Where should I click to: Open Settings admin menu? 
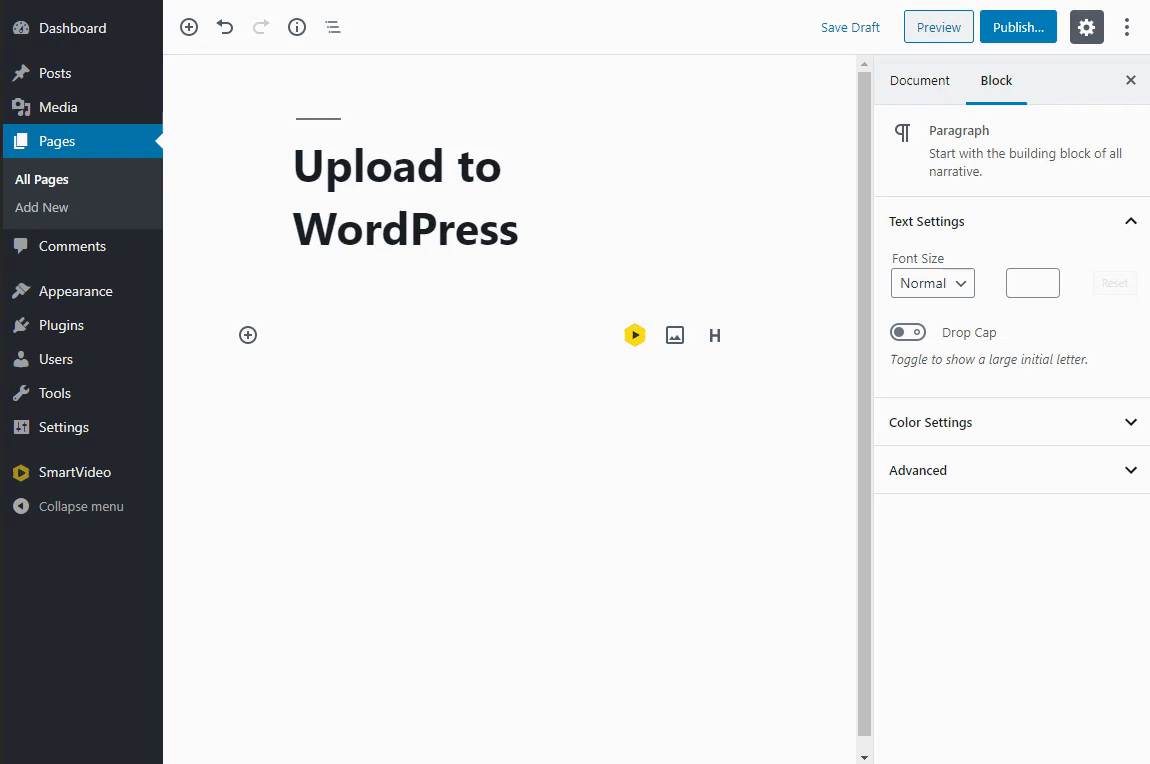click(81, 427)
